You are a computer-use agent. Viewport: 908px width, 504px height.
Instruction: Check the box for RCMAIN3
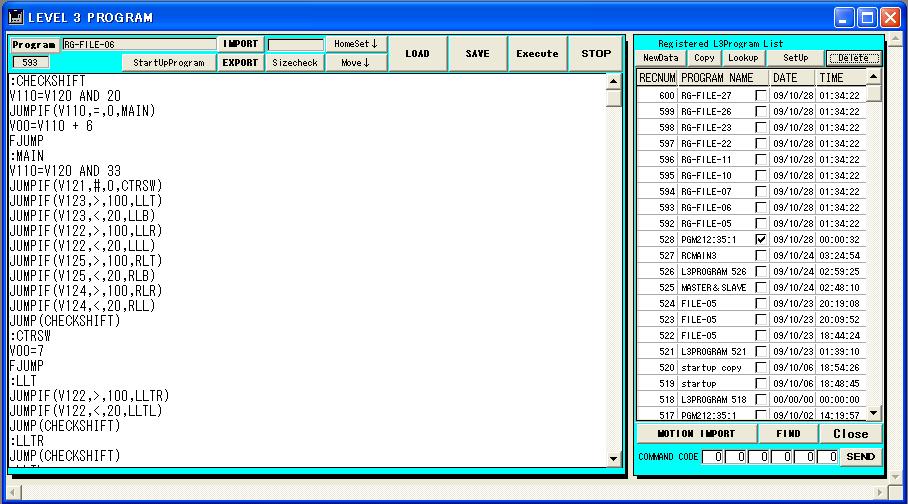[x=761, y=255]
